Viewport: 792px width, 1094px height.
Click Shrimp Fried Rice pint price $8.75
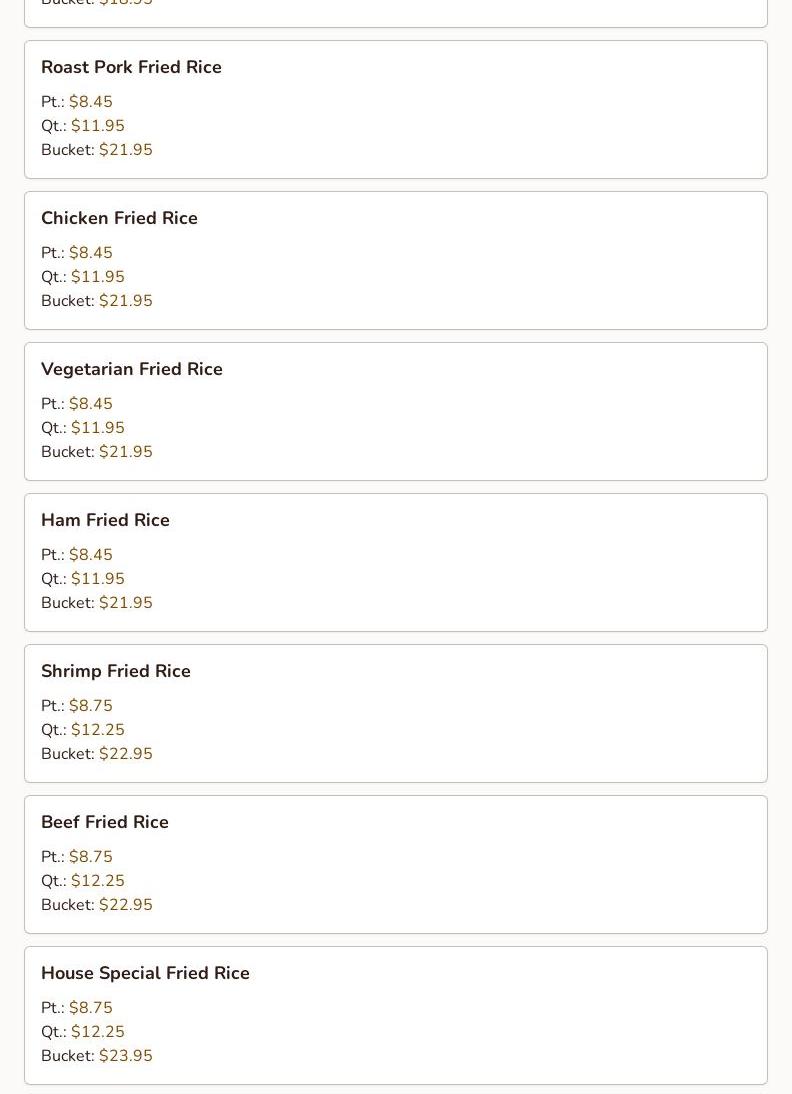pyautogui.click(x=90, y=706)
